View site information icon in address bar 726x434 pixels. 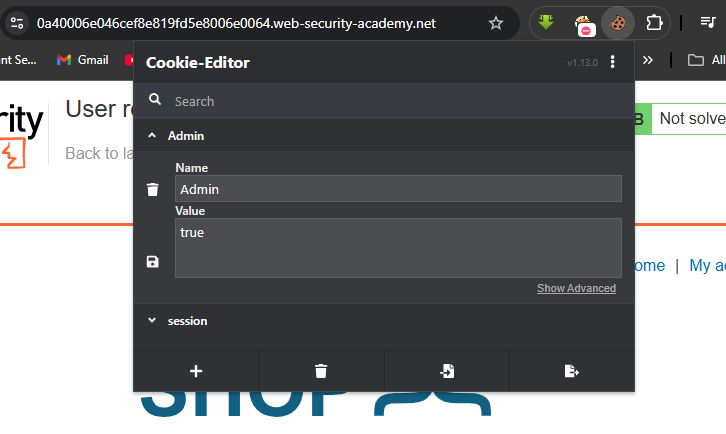(x=17, y=23)
